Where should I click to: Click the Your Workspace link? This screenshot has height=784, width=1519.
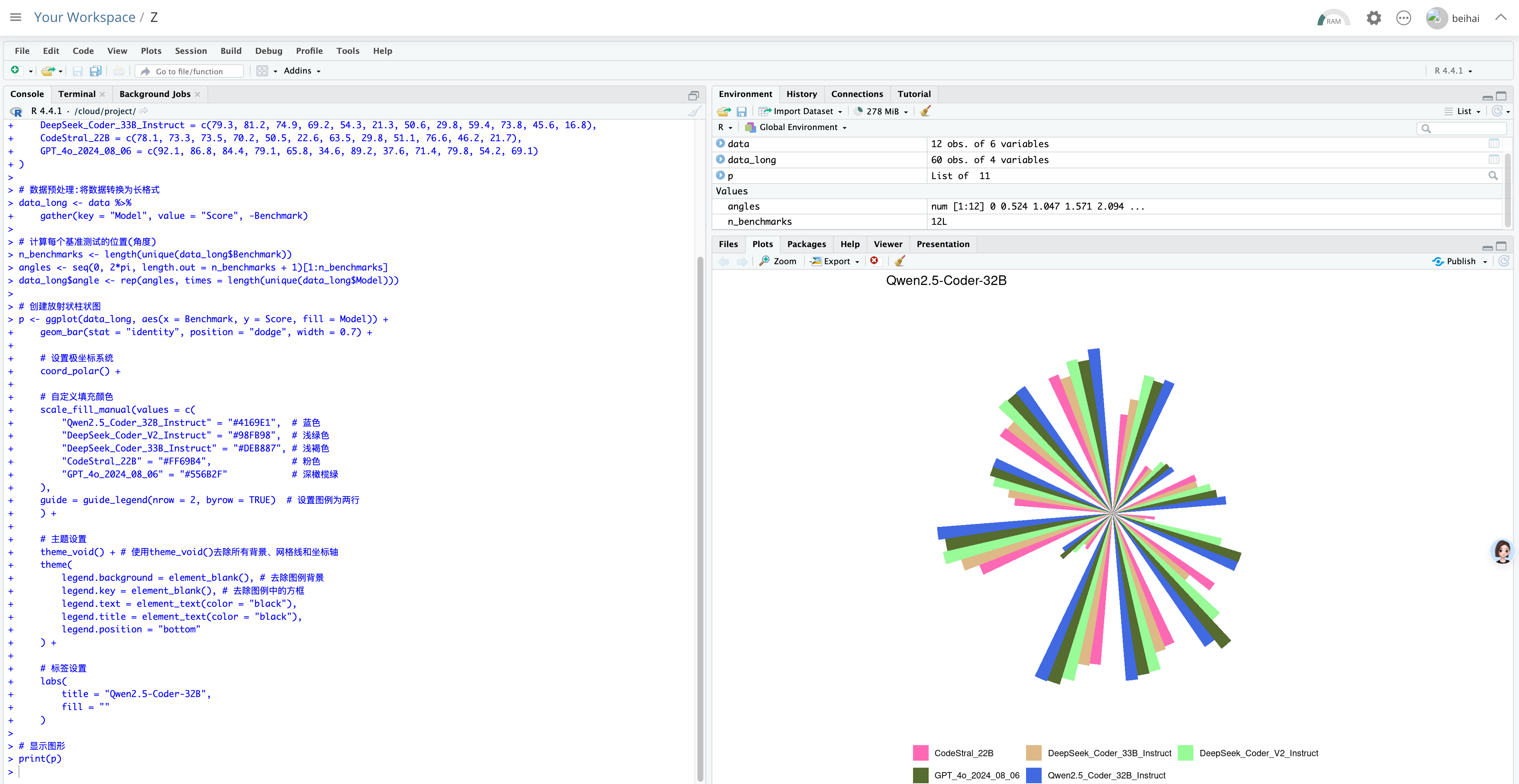[x=84, y=18]
